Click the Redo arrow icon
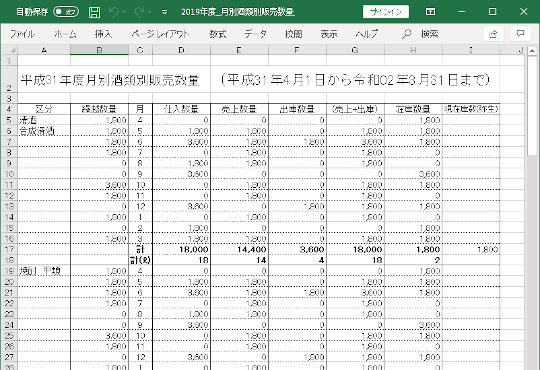Screen dimensions: 540x370 point(139,12)
